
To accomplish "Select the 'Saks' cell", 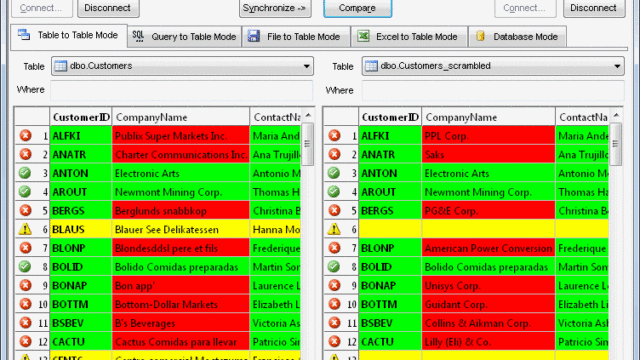I will (x=489, y=154).
